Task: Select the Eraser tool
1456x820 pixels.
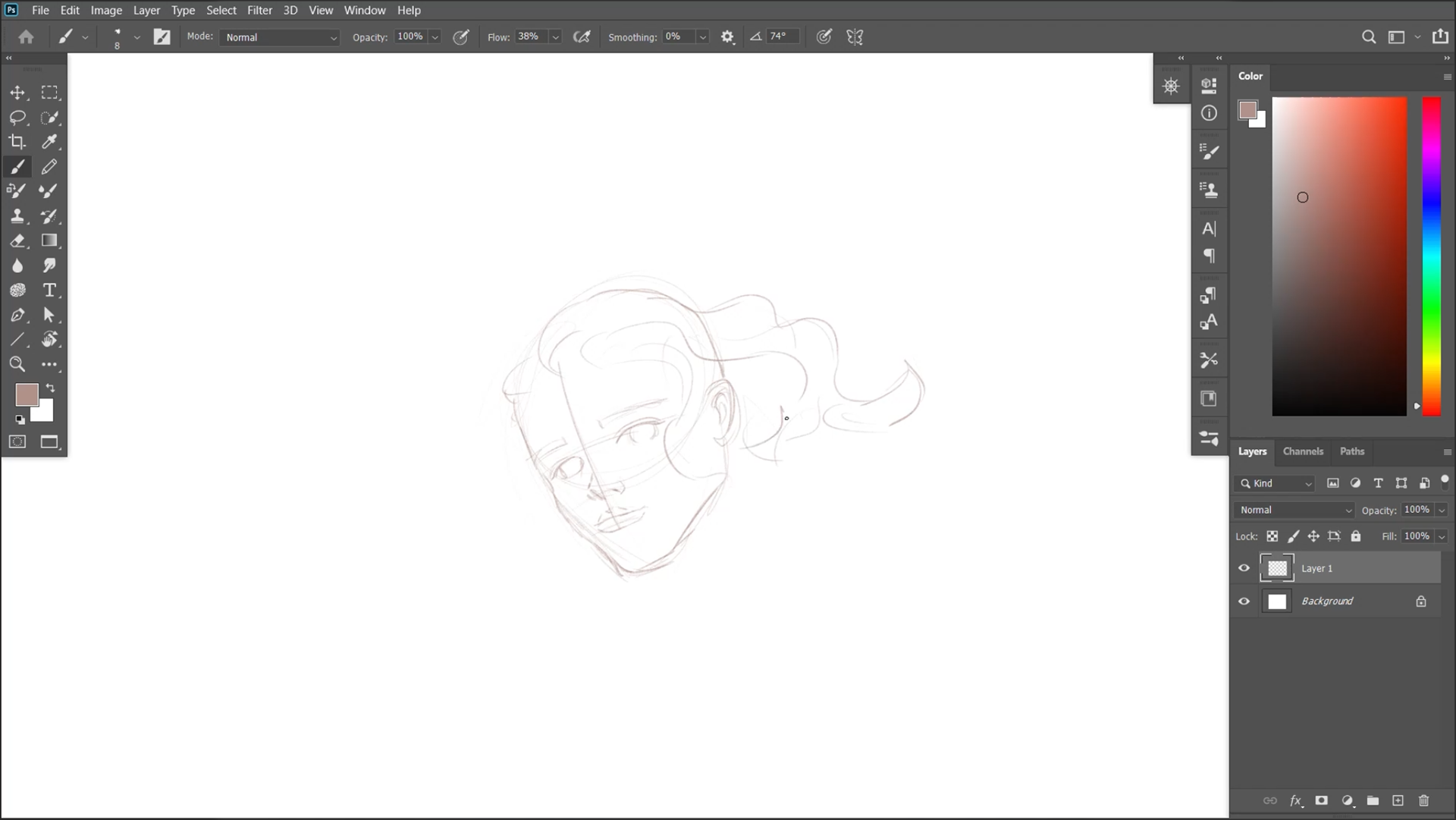Action: click(x=17, y=241)
